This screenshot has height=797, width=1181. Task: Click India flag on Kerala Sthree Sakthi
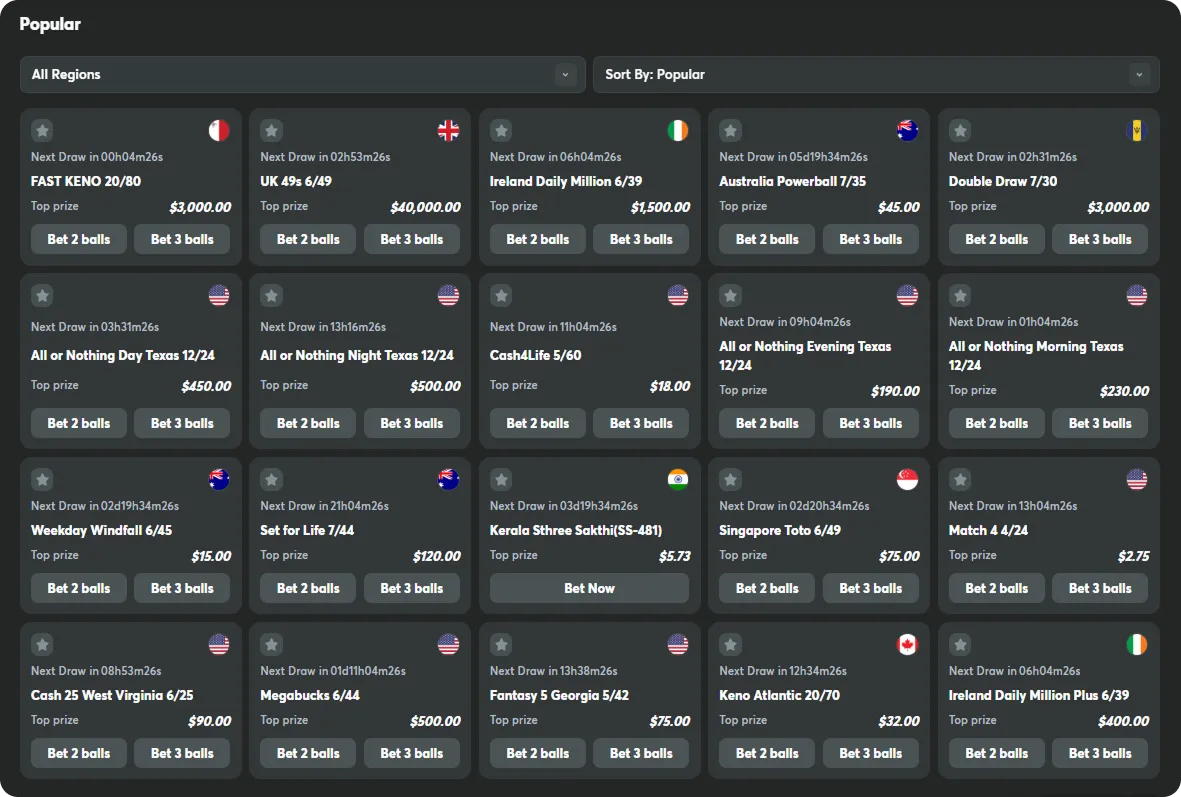coord(678,479)
